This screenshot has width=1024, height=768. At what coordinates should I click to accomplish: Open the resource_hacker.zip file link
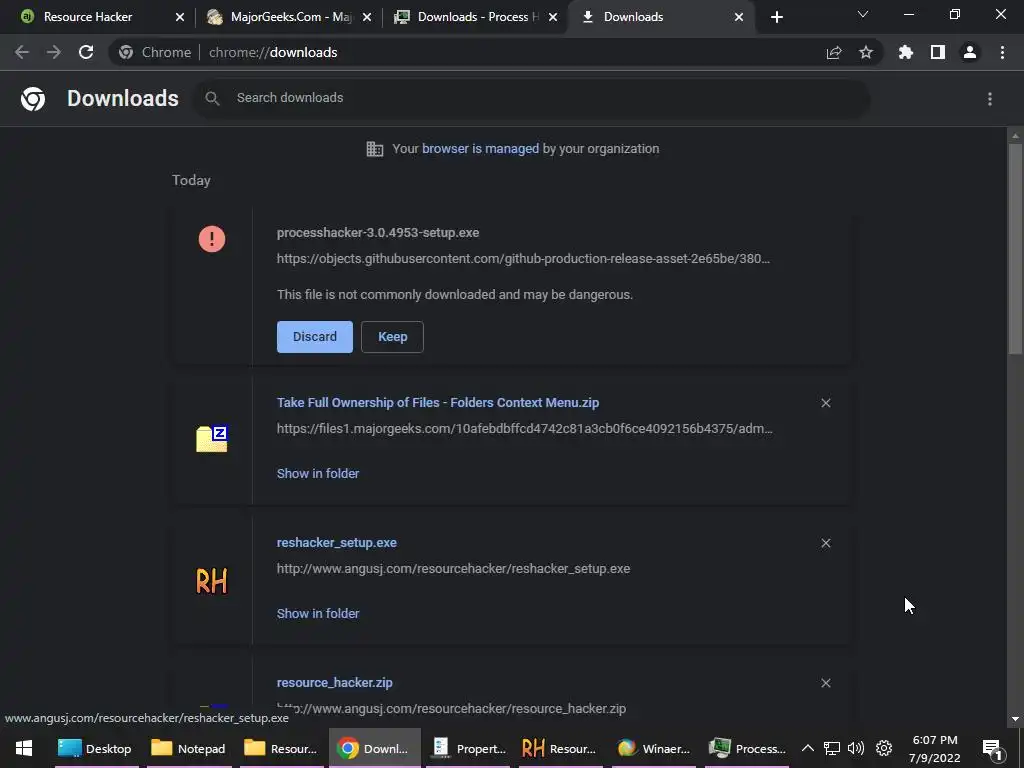(x=334, y=683)
